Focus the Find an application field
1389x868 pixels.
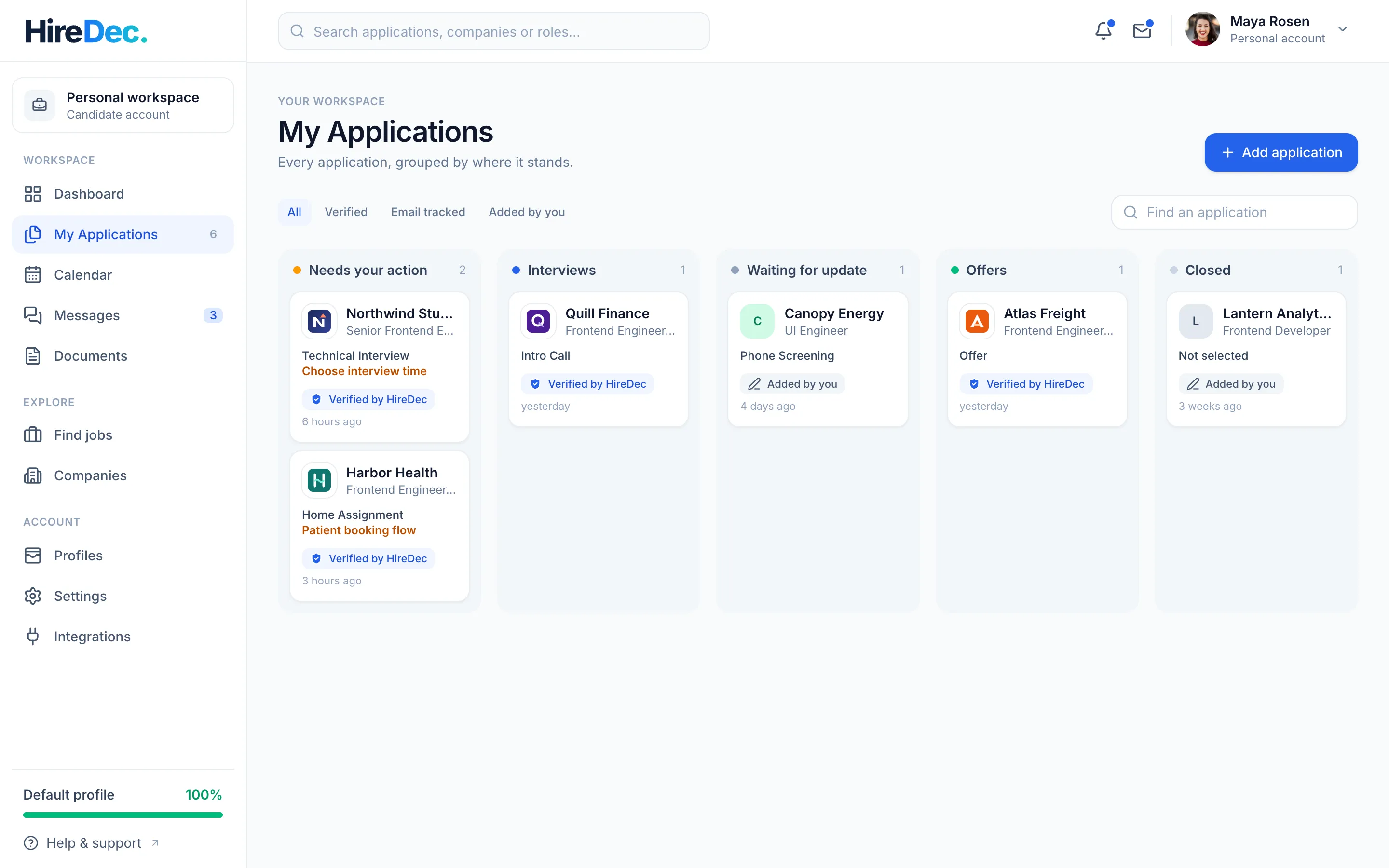coord(1235,212)
